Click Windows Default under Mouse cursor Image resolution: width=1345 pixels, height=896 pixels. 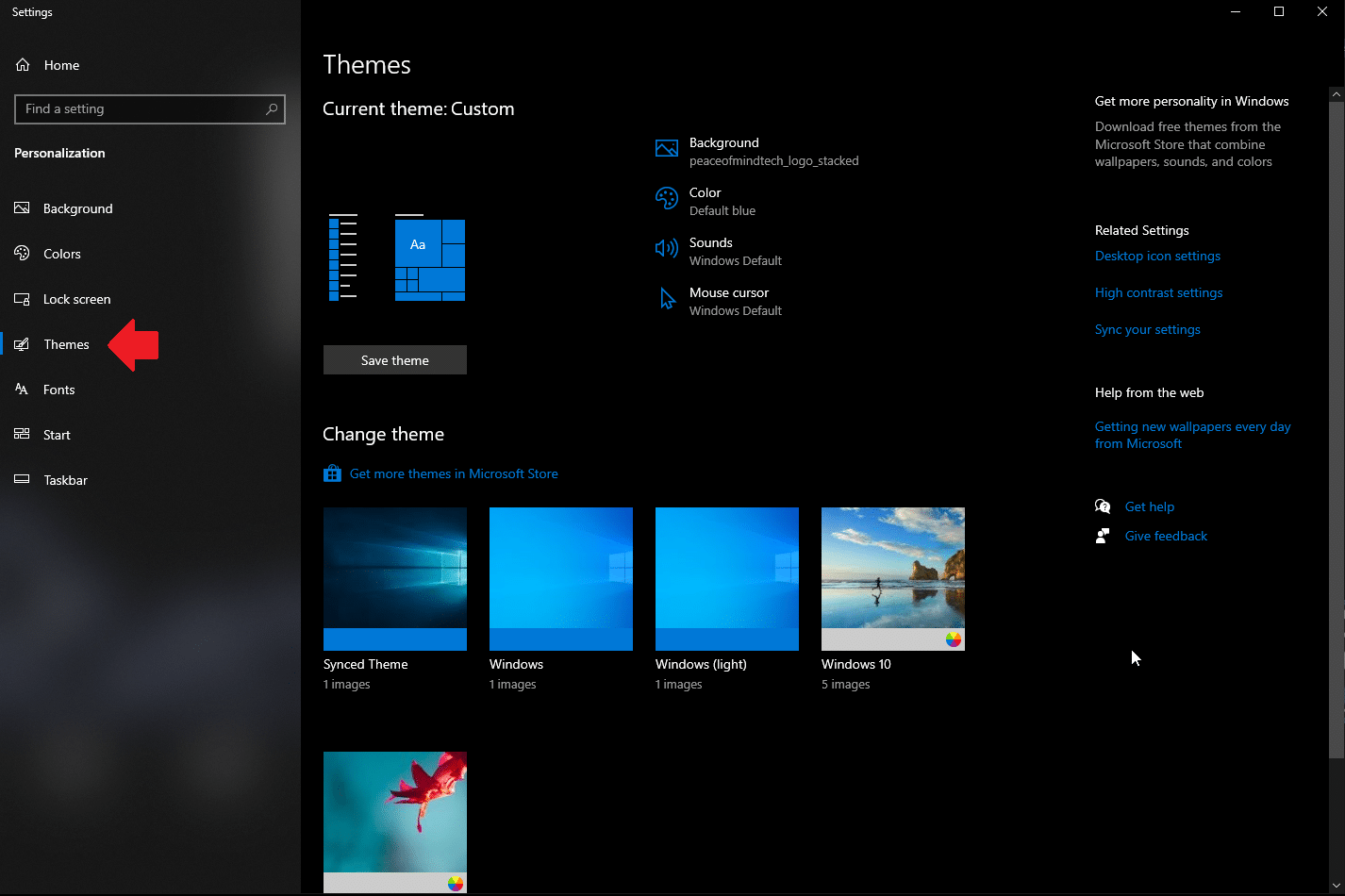(736, 310)
